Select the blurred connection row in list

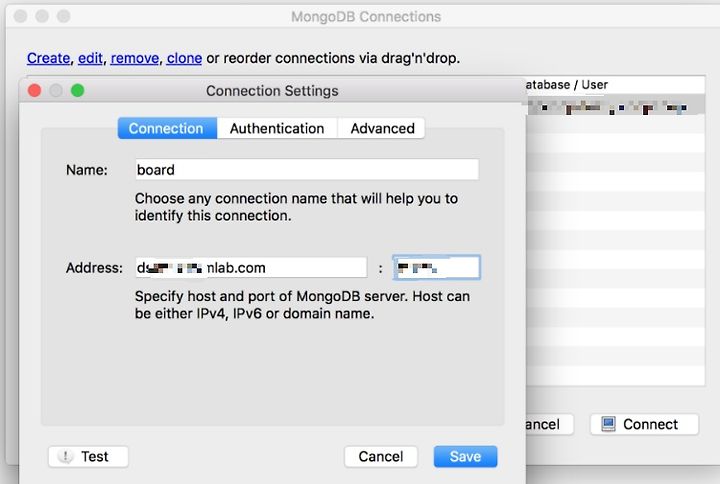click(x=615, y=107)
